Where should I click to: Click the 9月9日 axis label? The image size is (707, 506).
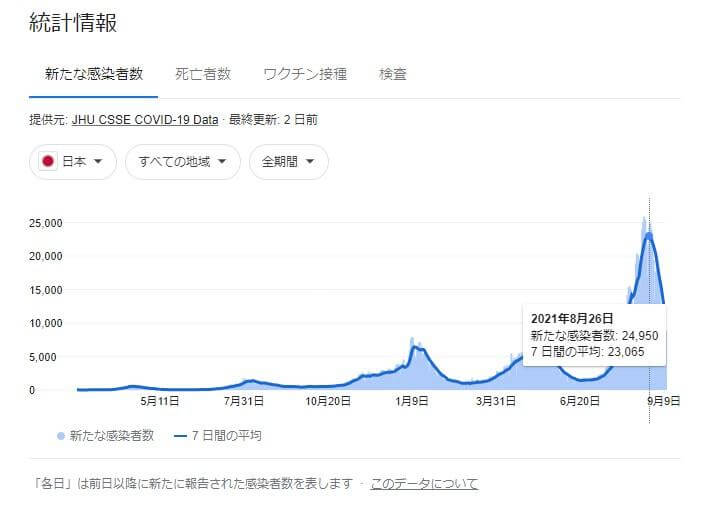click(x=664, y=401)
